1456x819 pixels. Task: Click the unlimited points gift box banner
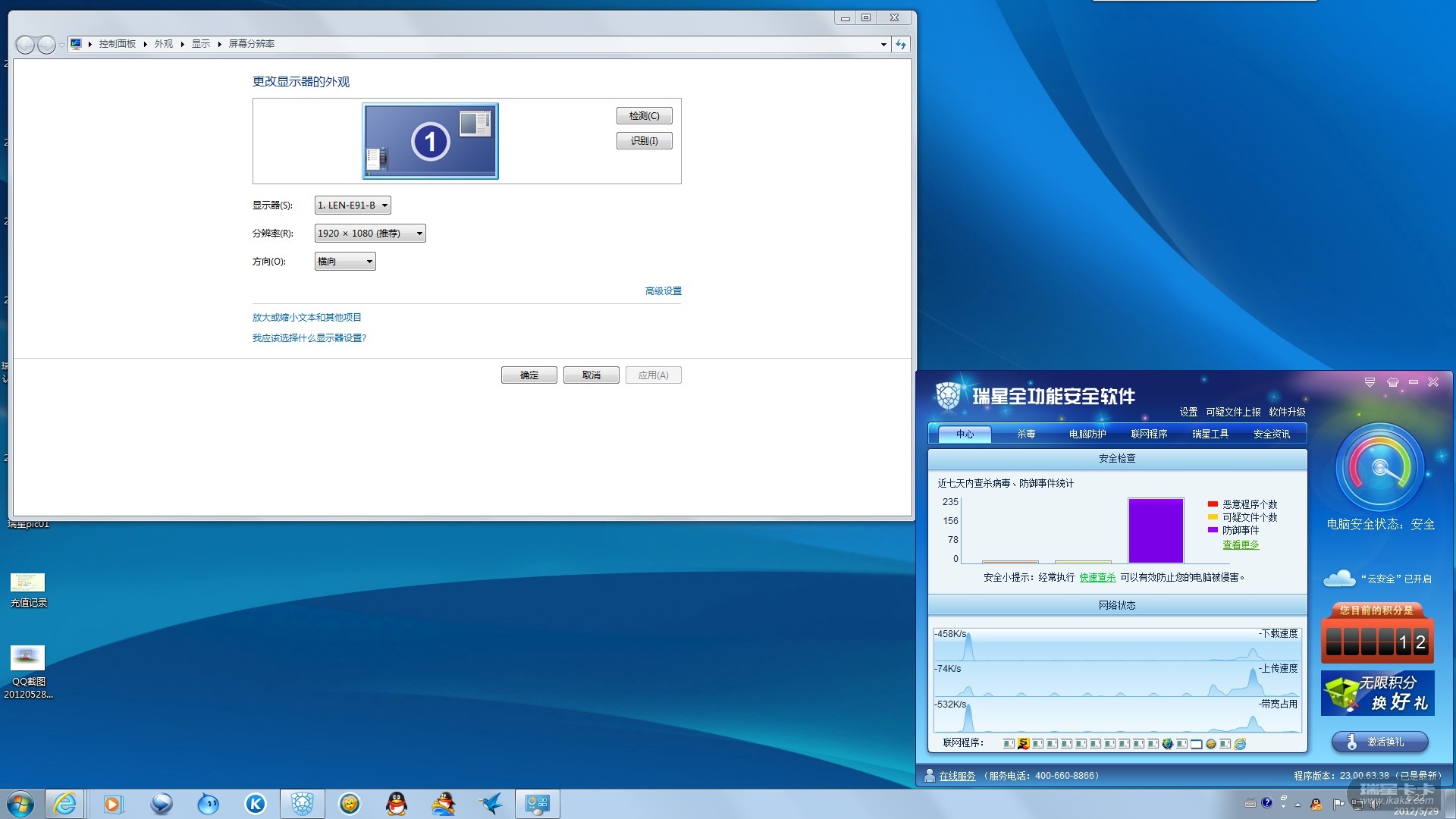click(1377, 693)
